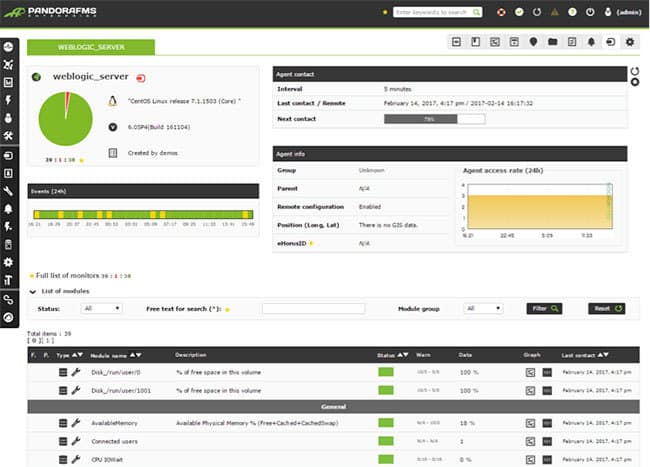The width and height of the screenshot is (650, 467).
Task: Open the gear manage icon in the agent toolbar
Action: tap(630, 42)
